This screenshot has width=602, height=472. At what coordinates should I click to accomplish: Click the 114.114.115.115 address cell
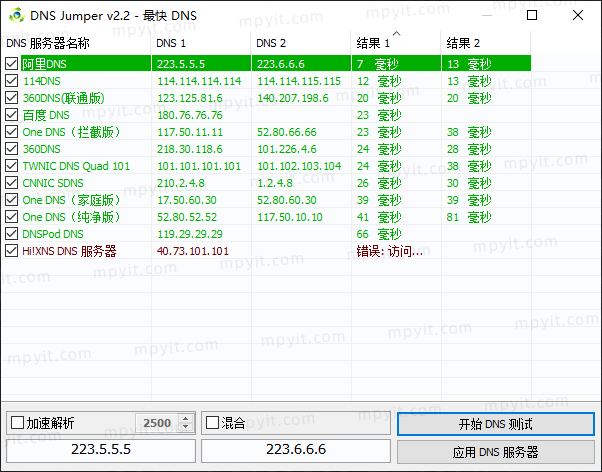coord(299,81)
